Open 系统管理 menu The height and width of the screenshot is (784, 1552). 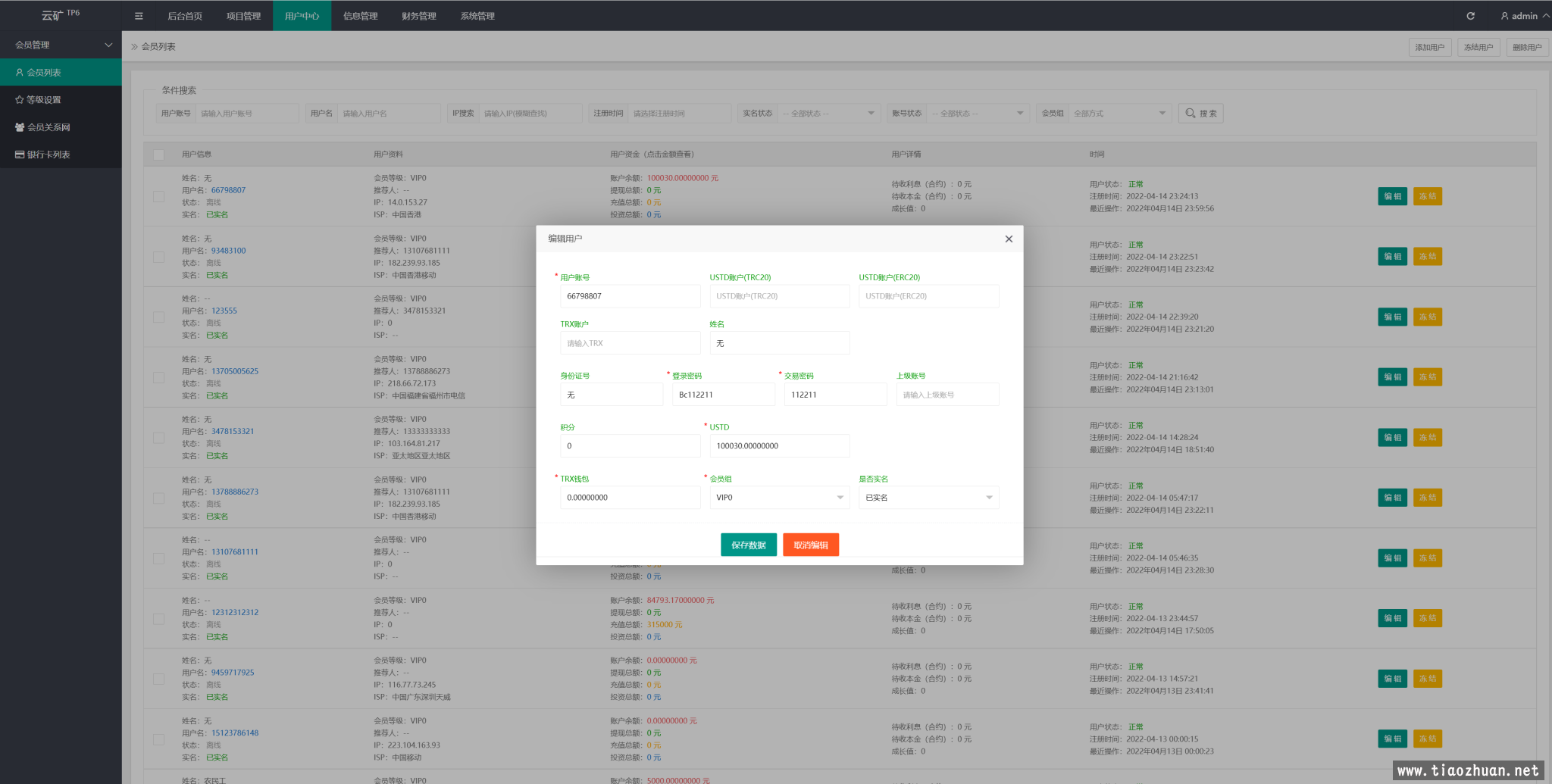click(x=477, y=16)
